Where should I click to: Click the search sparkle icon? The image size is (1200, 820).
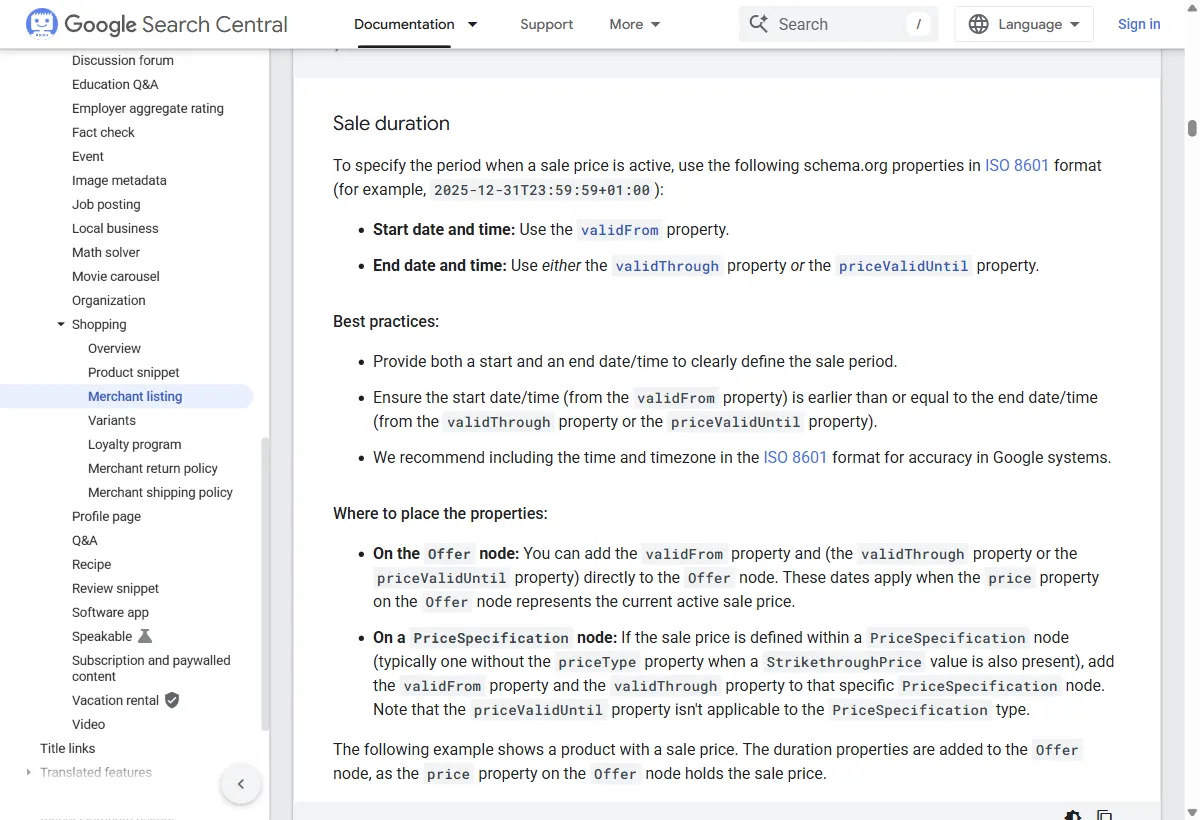coord(759,24)
